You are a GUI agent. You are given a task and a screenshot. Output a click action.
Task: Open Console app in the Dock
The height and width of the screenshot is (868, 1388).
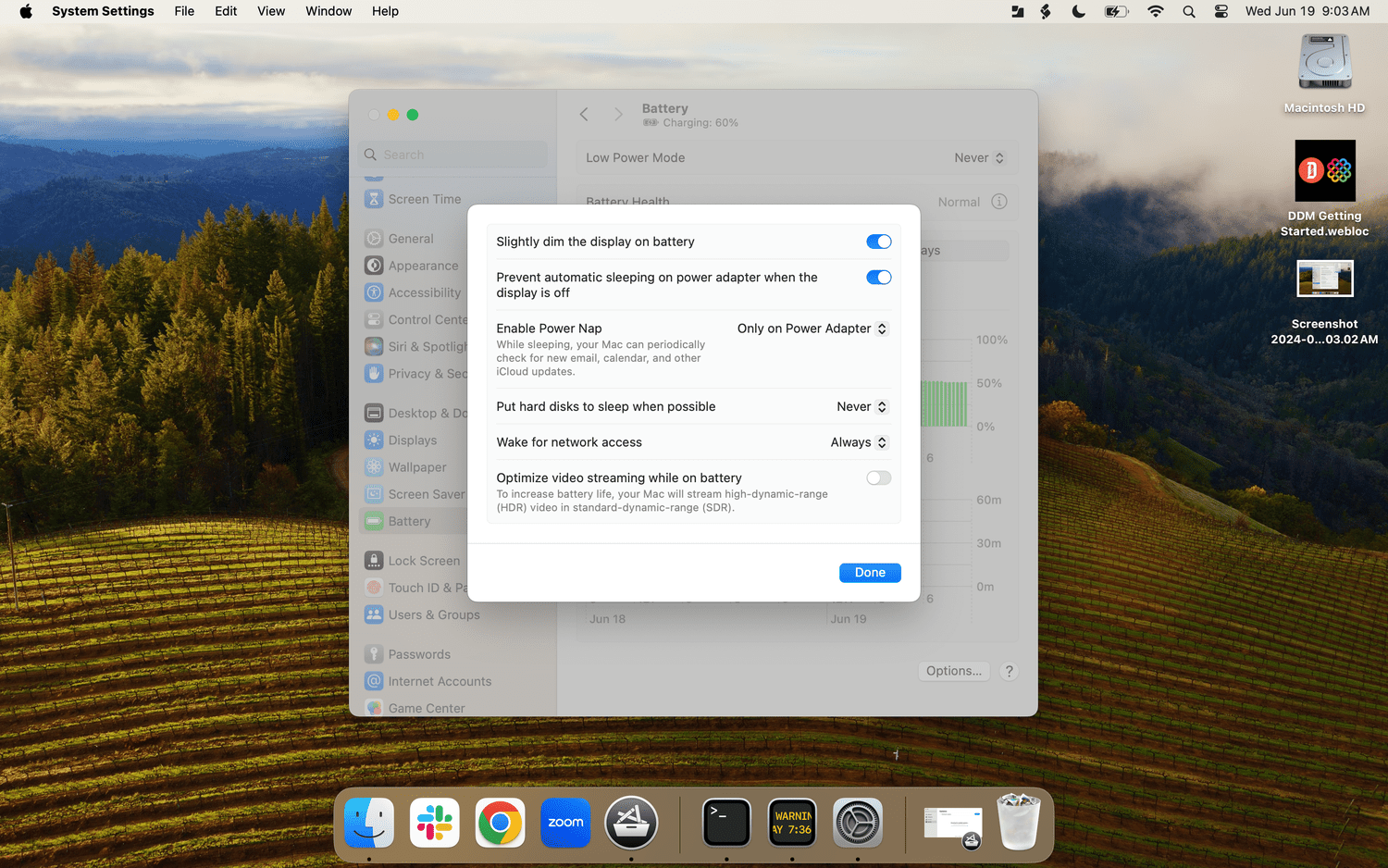tap(792, 823)
